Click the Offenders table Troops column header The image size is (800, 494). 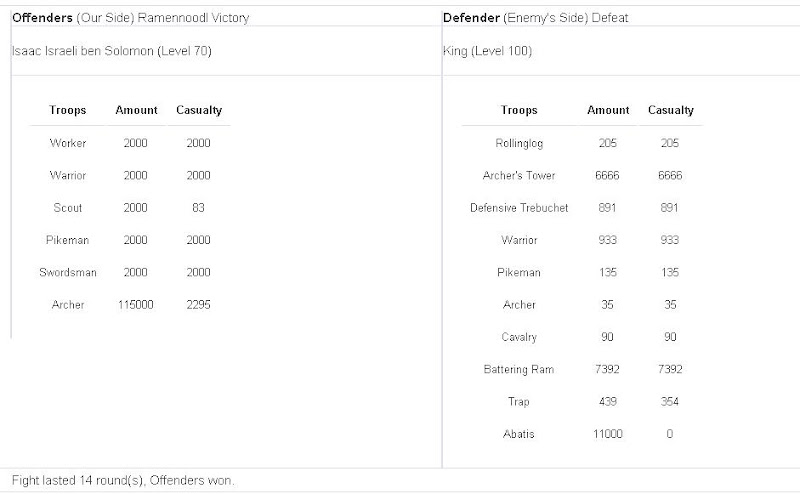click(68, 110)
